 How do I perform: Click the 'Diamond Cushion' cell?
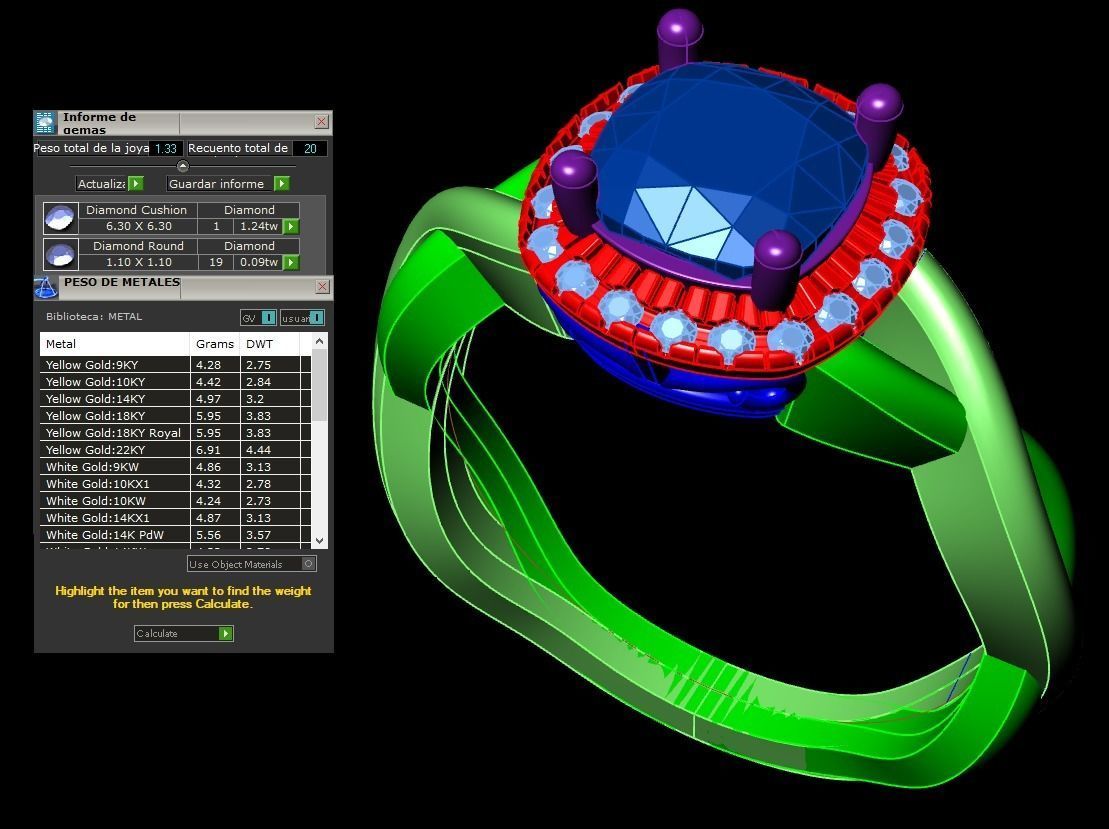pyautogui.click(x=137, y=210)
